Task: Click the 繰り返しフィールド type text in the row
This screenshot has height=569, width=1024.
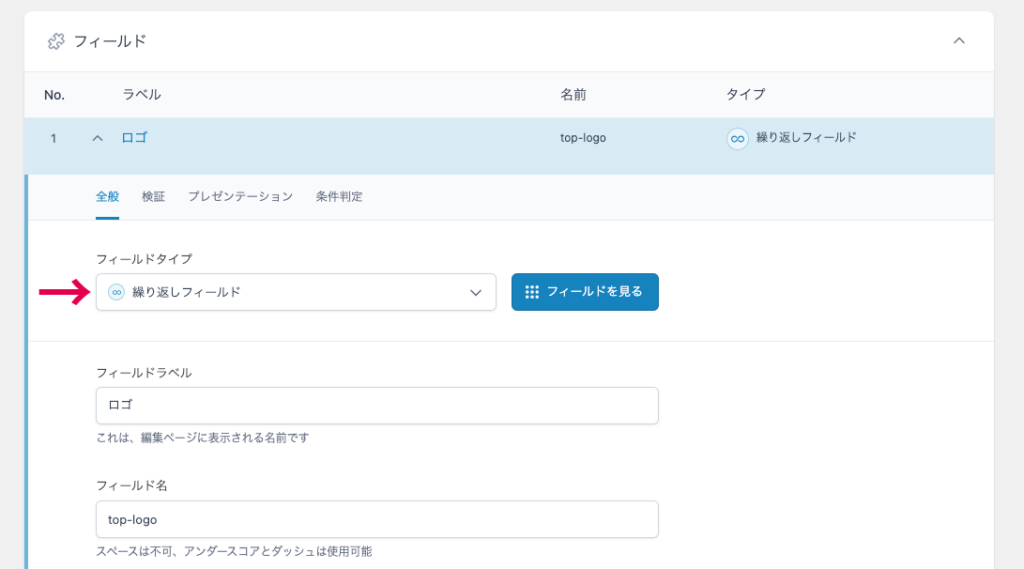Action: click(806, 137)
